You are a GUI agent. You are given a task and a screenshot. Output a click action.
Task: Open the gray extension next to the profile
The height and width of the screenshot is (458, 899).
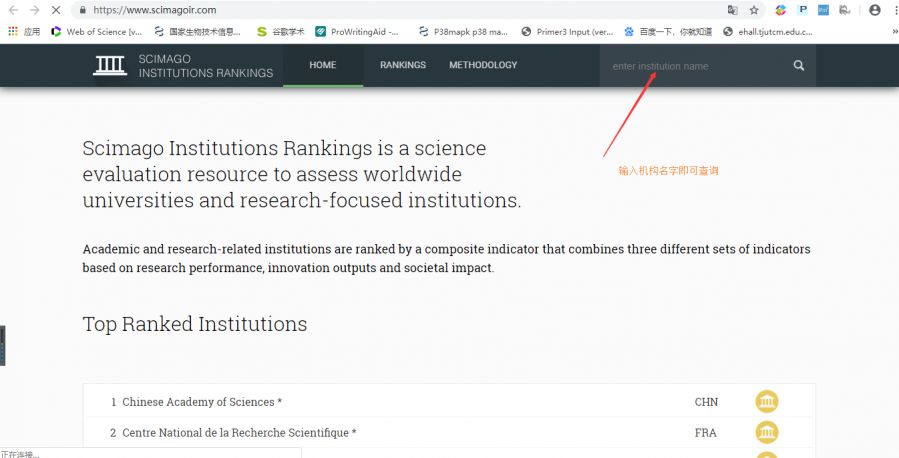(x=845, y=10)
